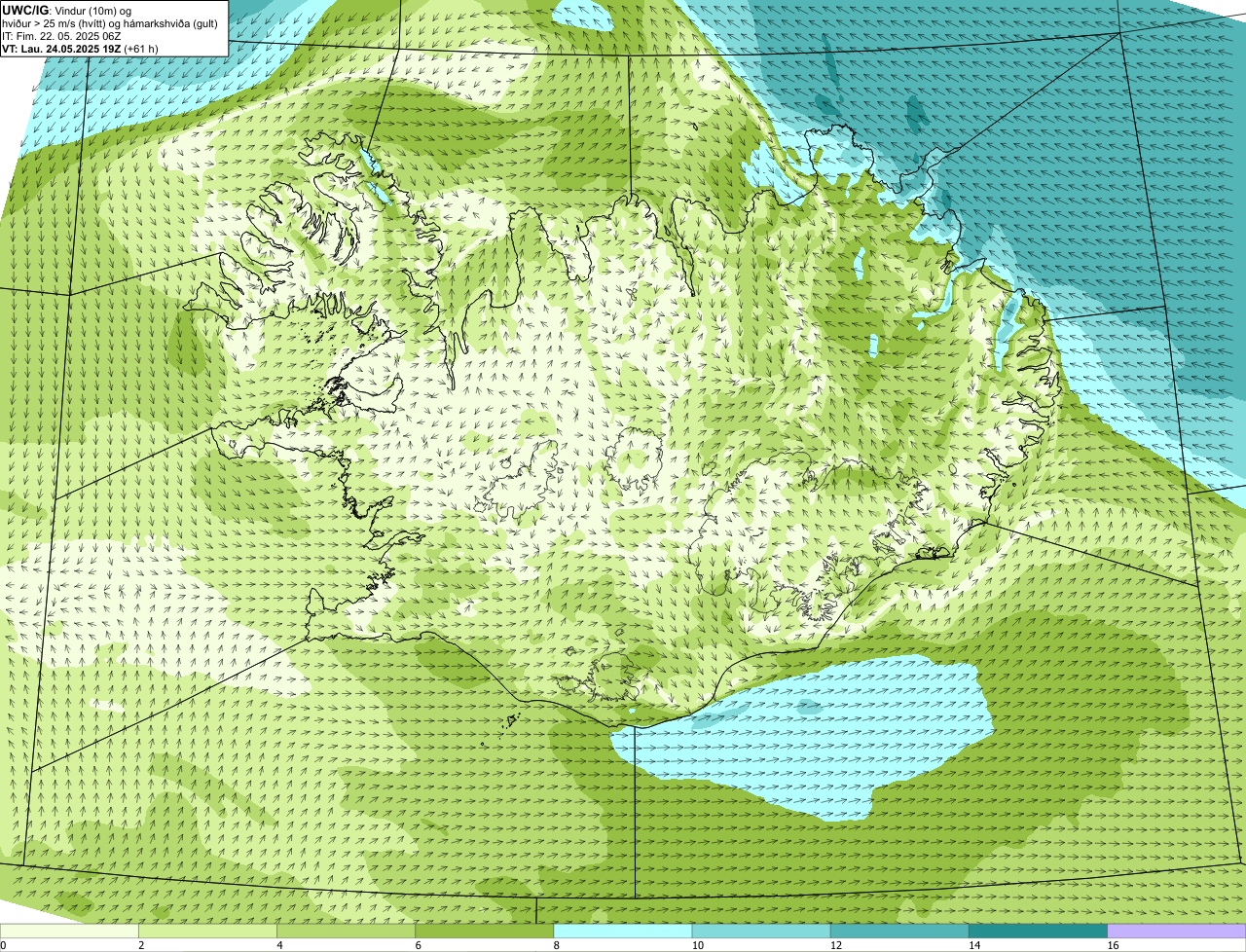Image resolution: width=1246 pixels, height=952 pixels.
Task: Click the palest 0–2 m/s legend swatch
Action: 69,931
